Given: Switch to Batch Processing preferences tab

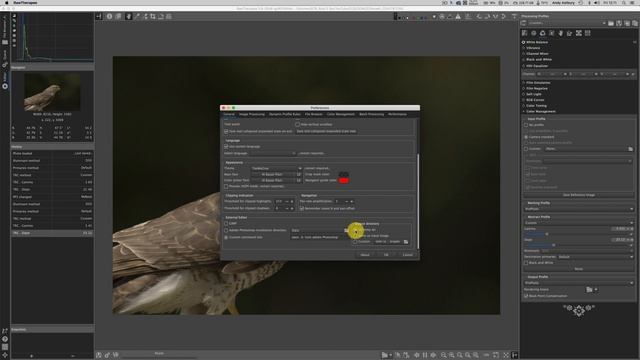Looking at the screenshot, I should click(x=371, y=114).
